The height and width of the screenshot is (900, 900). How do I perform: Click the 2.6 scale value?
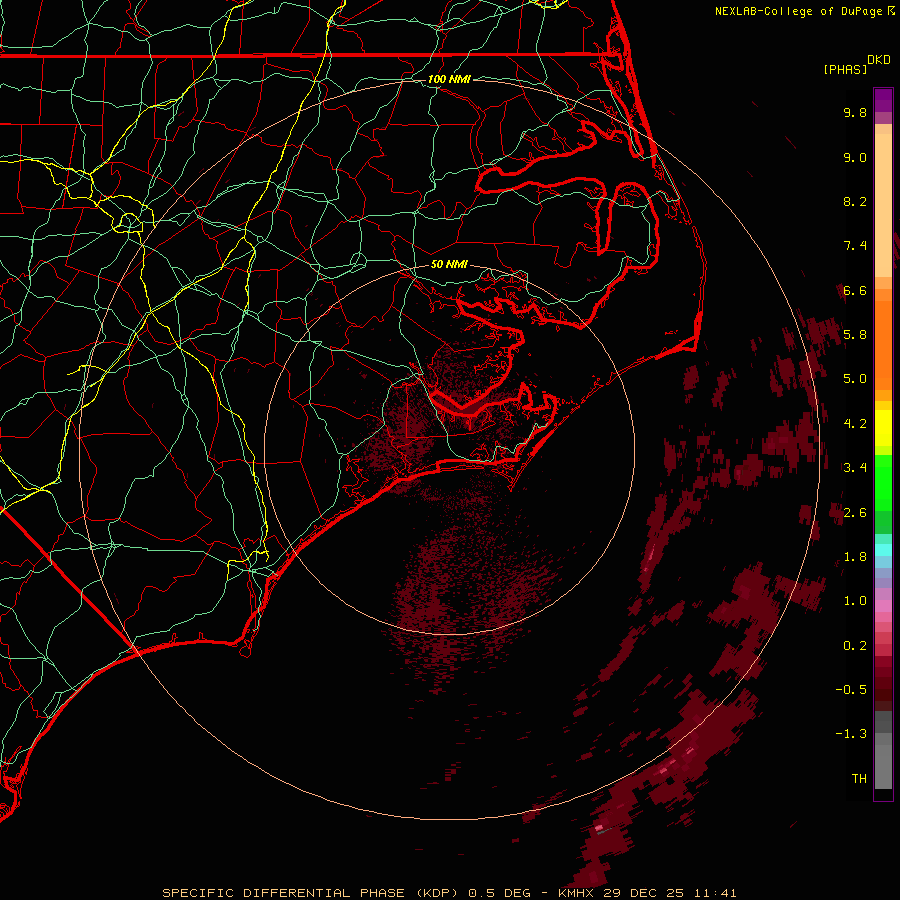(855, 513)
